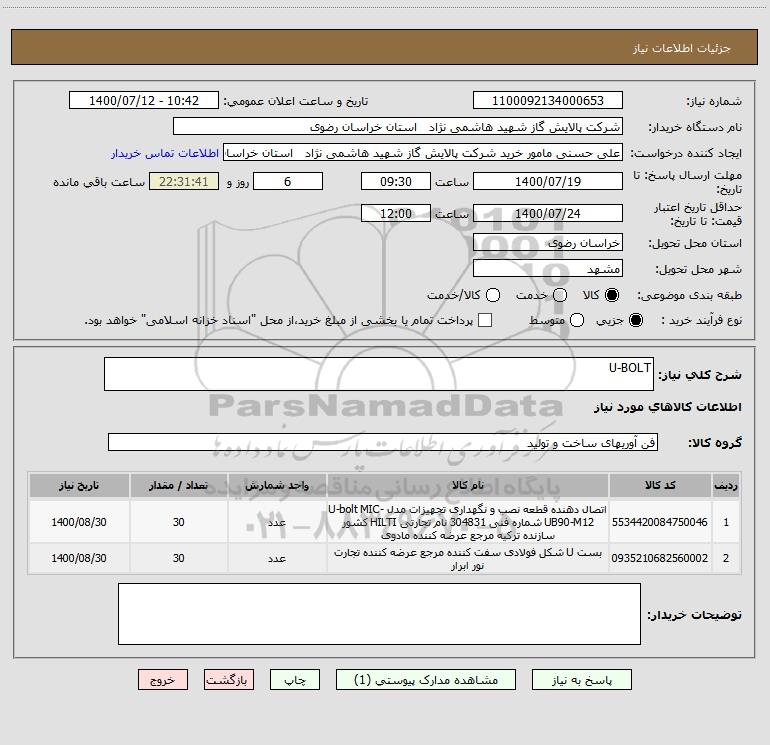Viewport: 770px width, 745px height.
Task: Click the row 2 need date 1400/08/30
Action: click(79, 558)
